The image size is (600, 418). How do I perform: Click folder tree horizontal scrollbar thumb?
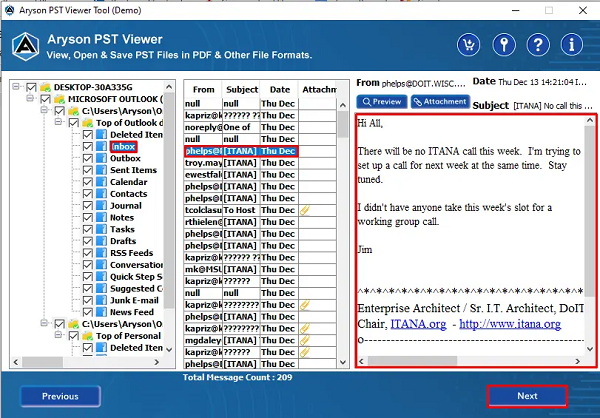point(42,362)
